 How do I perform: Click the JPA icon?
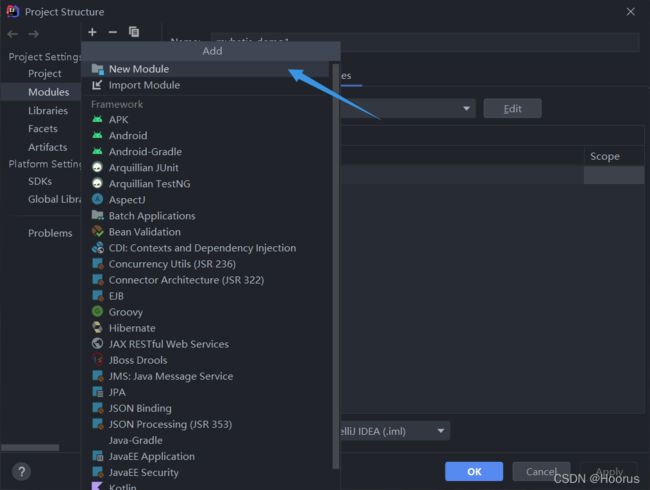(97, 392)
